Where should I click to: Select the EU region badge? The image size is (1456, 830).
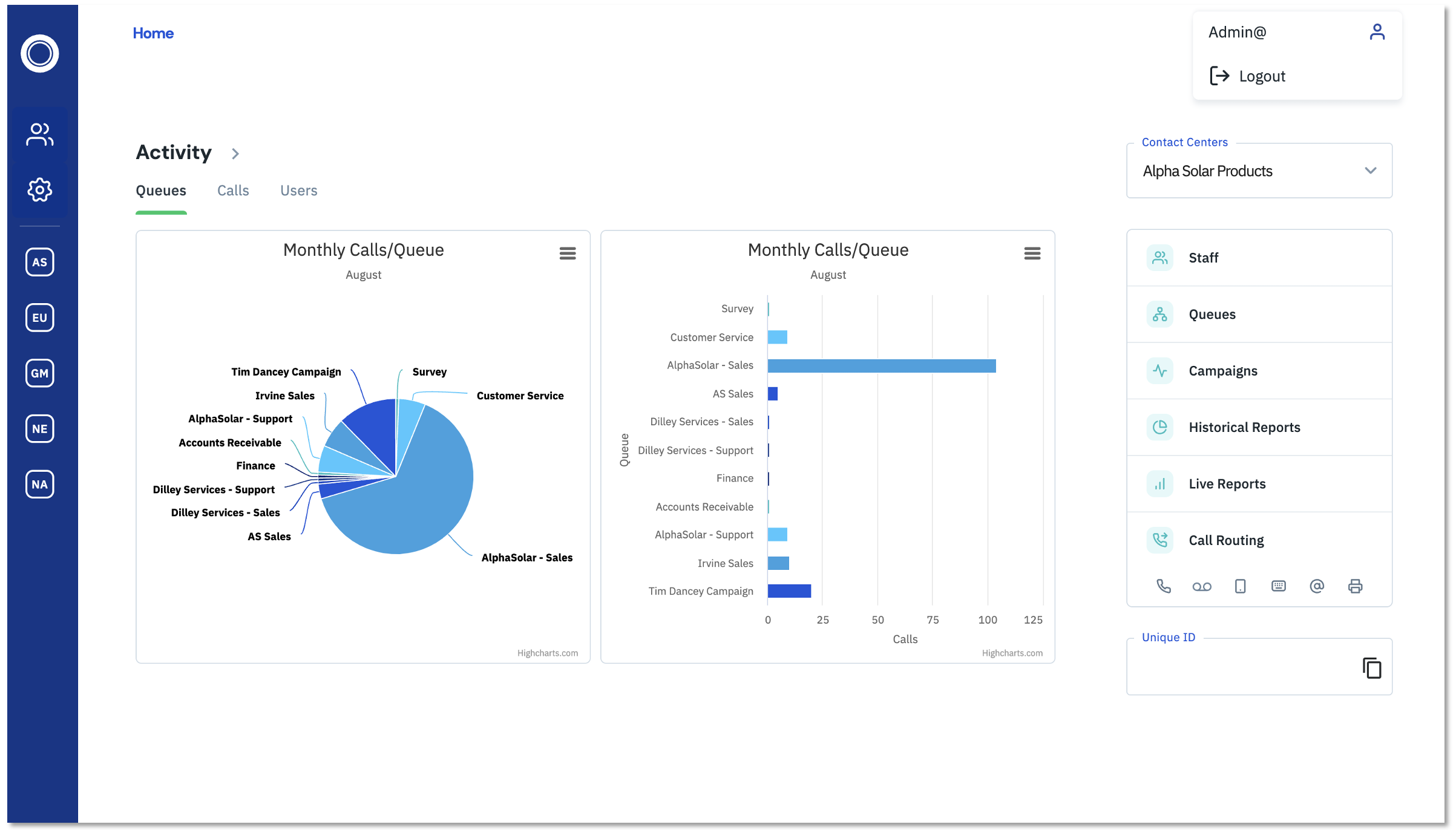click(x=40, y=318)
